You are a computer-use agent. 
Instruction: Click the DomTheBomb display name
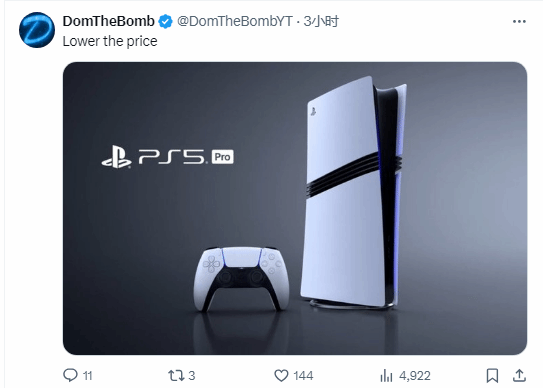click(108, 21)
